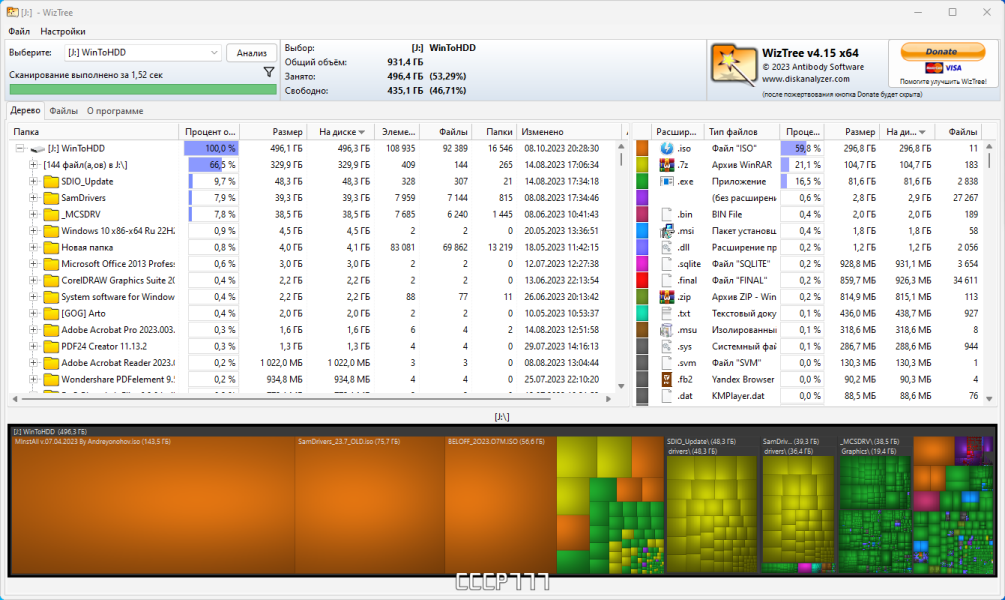Open the Настройки menu
The width and height of the screenshot is (1005, 600).
[63, 31]
